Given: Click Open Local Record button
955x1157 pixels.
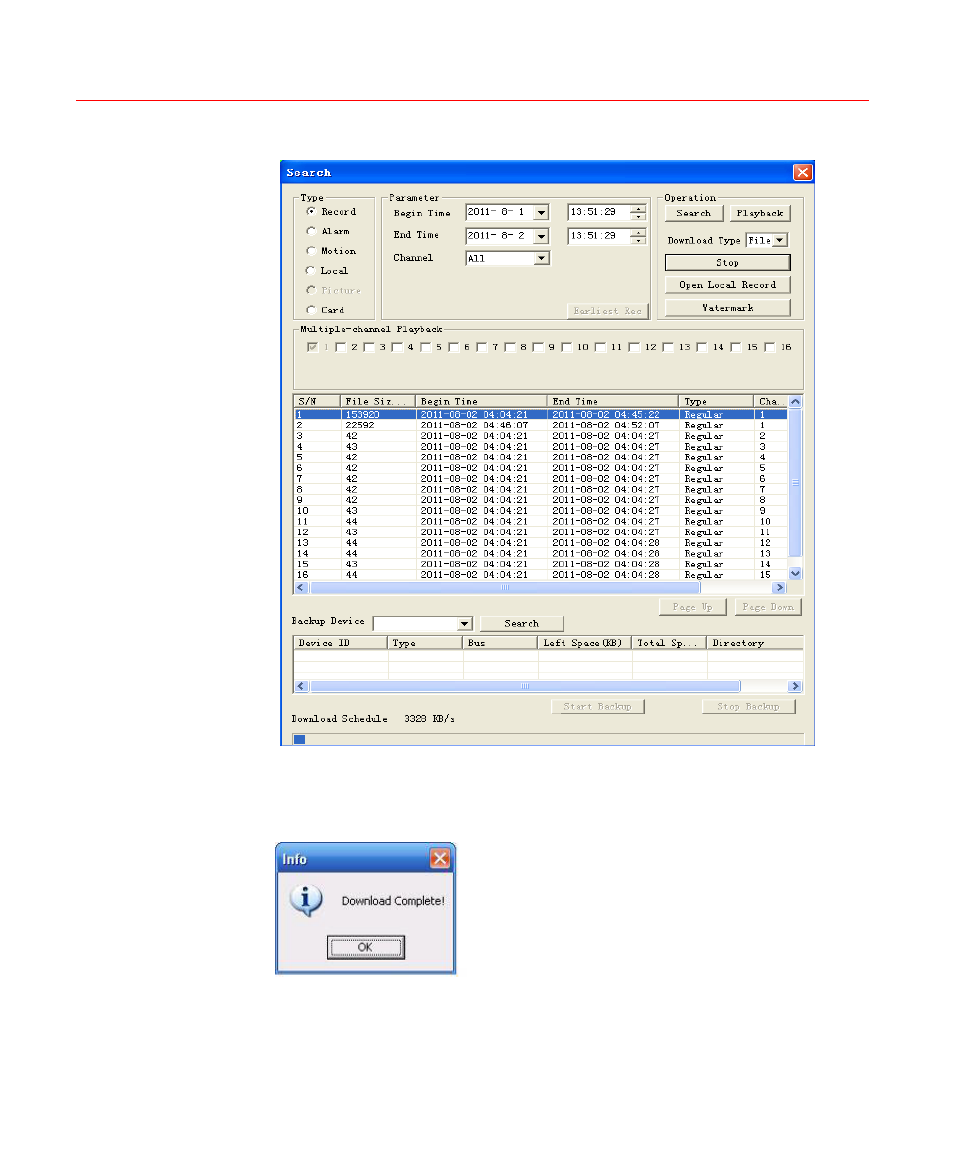Looking at the screenshot, I should tap(728, 285).
